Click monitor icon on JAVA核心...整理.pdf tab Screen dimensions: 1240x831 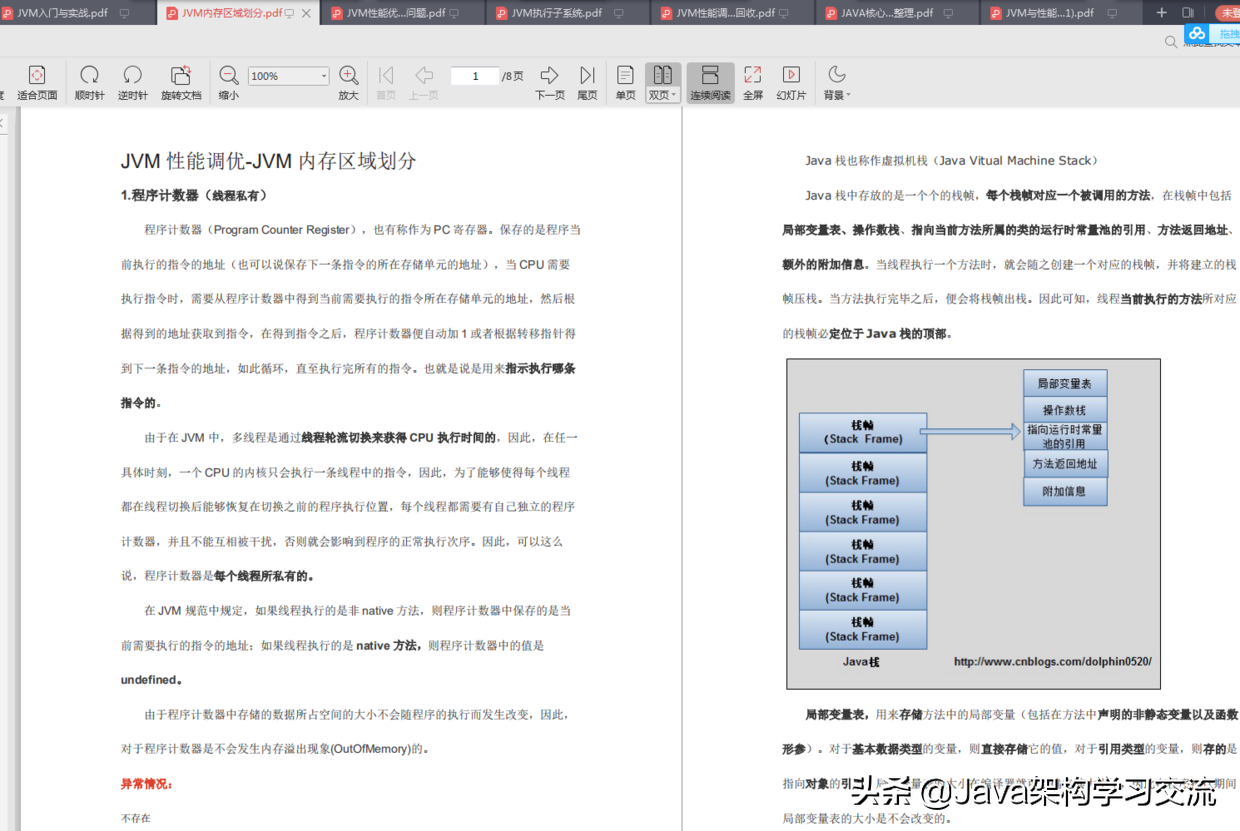coord(949,13)
